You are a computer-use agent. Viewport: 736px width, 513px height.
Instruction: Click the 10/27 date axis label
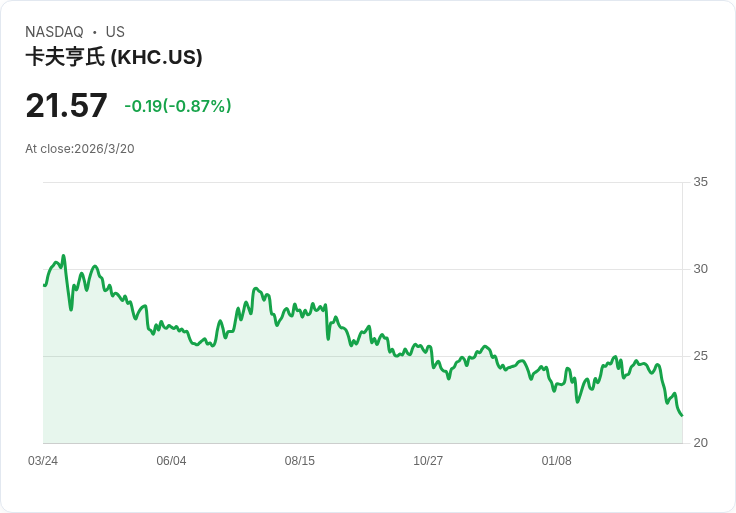pos(428,461)
